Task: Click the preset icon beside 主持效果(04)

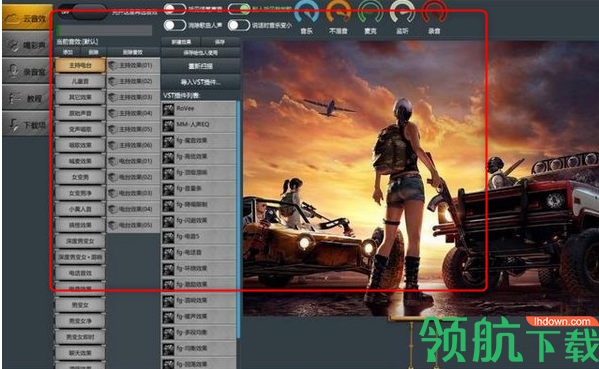Action: (113, 113)
